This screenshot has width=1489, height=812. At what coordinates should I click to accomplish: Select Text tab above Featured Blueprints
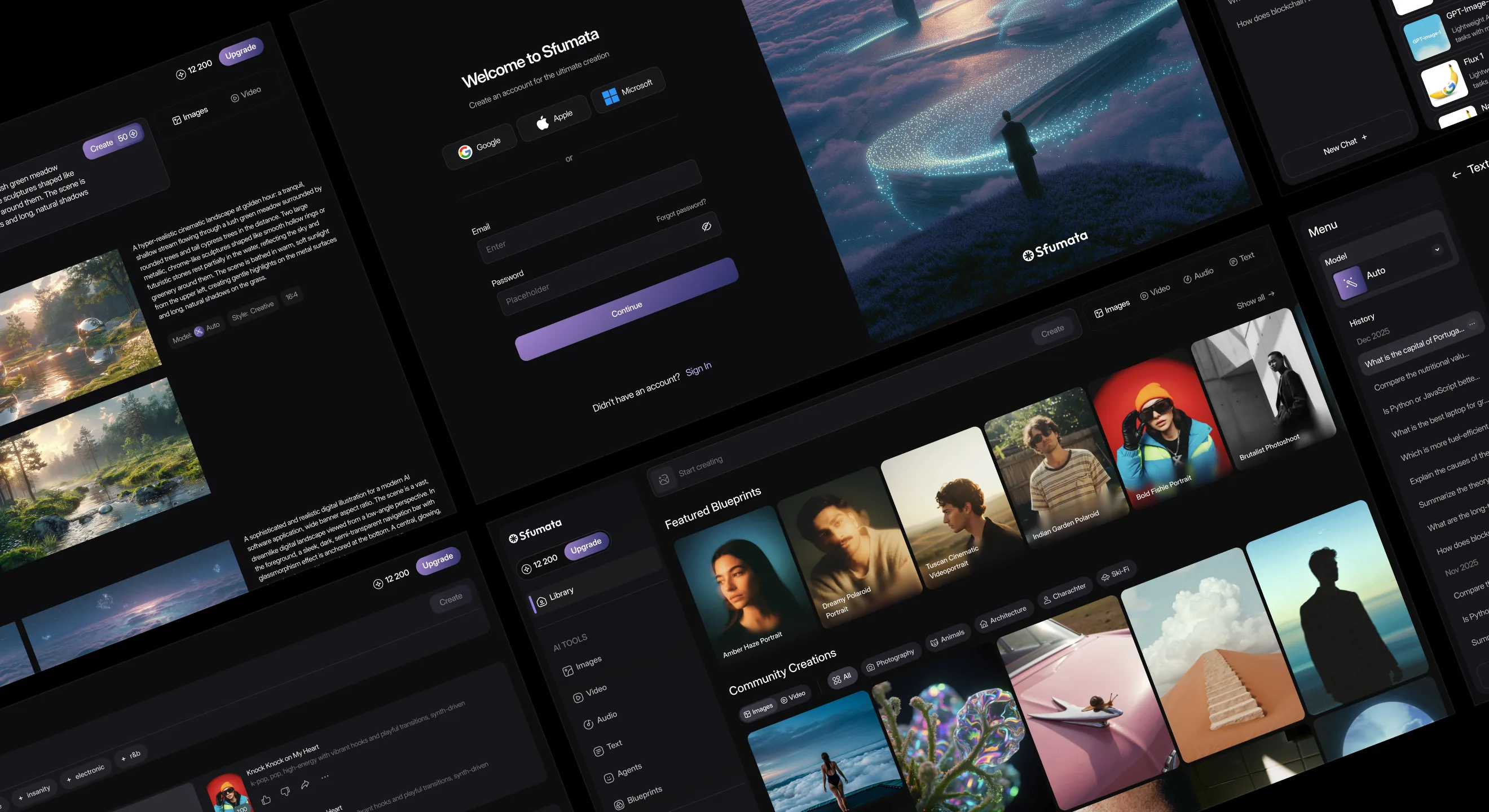(x=1241, y=258)
